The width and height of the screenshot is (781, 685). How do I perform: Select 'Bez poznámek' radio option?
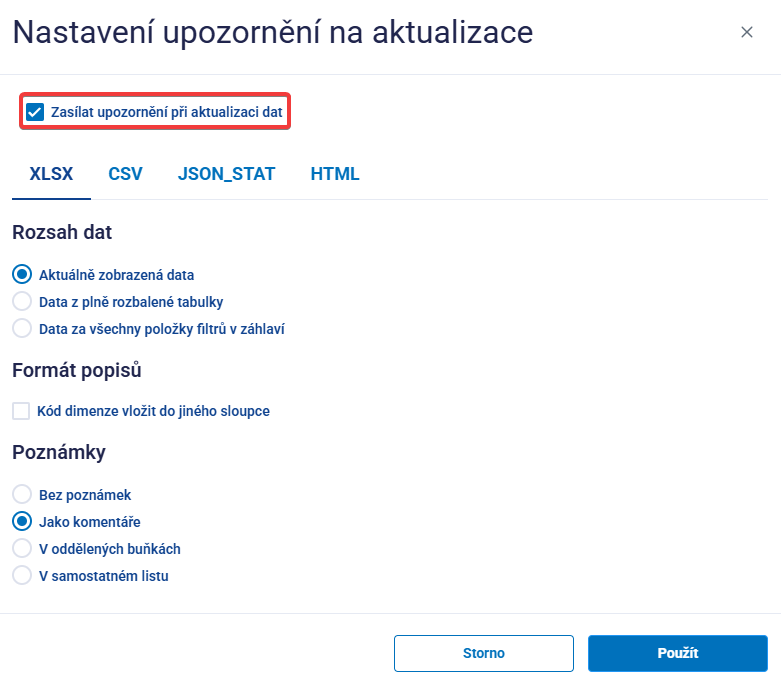point(22,495)
